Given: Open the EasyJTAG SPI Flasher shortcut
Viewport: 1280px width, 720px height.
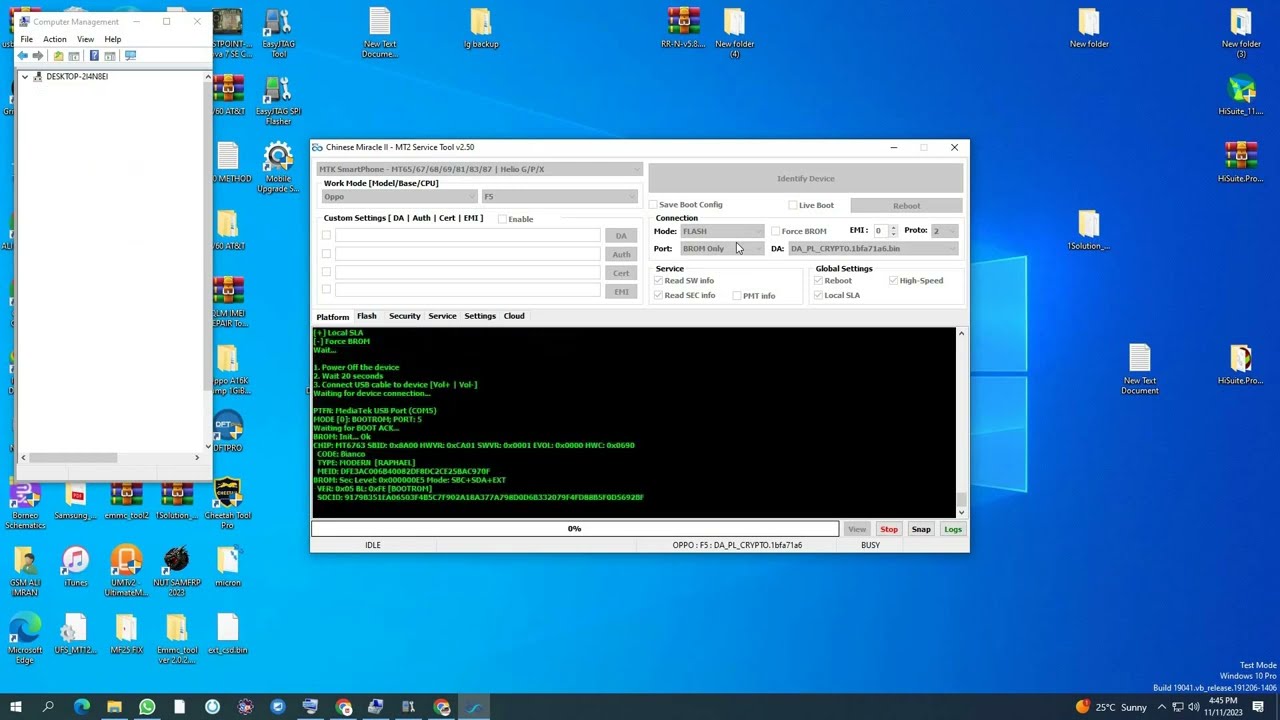Looking at the screenshot, I should coord(278,101).
